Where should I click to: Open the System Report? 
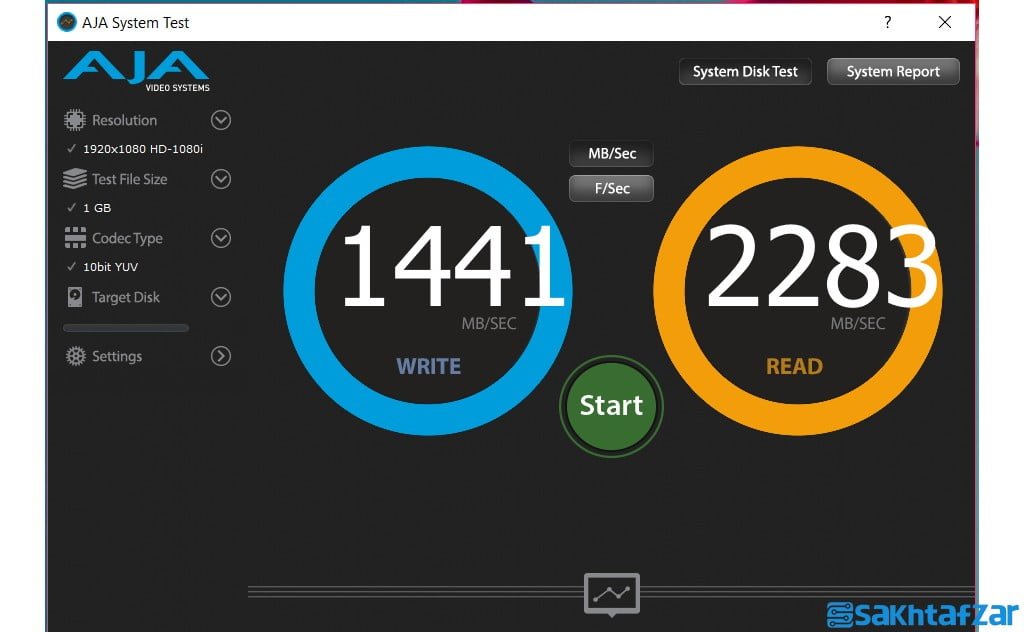click(x=892, y=72)
